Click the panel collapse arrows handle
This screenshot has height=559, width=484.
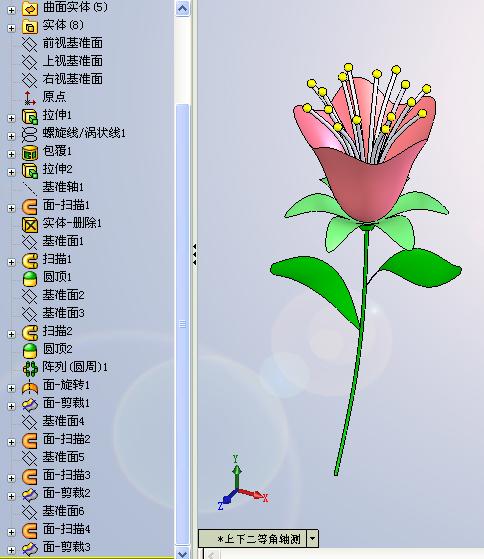pos(194,254)
